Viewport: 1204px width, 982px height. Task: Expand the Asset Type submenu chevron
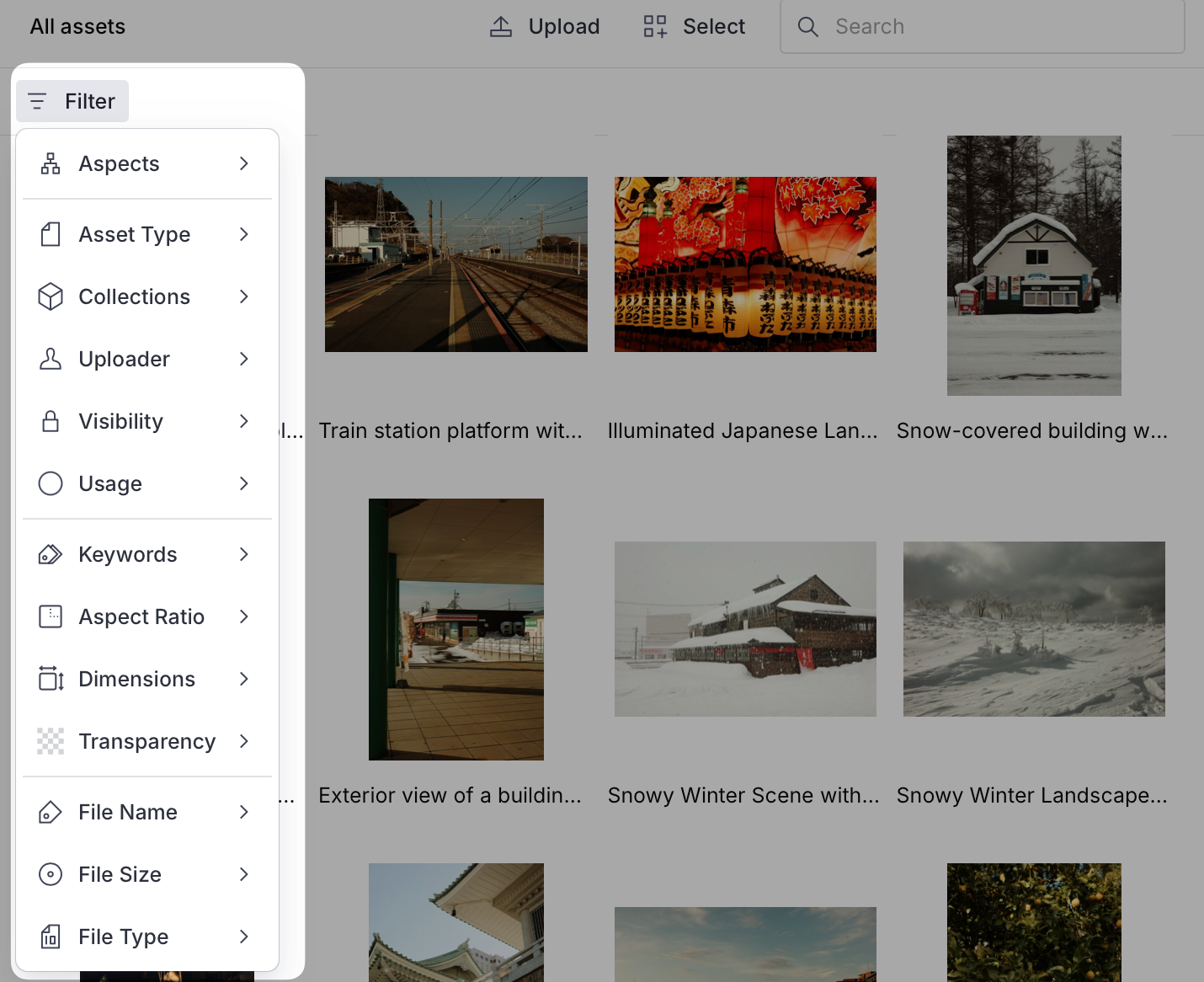point(244,234)
